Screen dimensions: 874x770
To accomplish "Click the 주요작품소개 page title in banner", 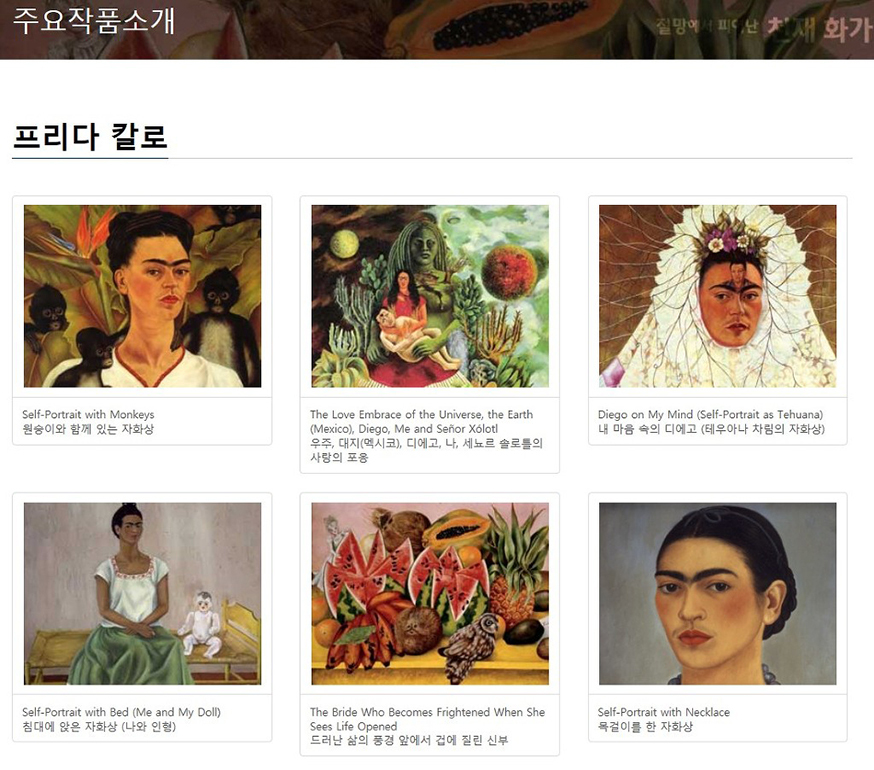I will pyautogui.click(x=94, y=21).
